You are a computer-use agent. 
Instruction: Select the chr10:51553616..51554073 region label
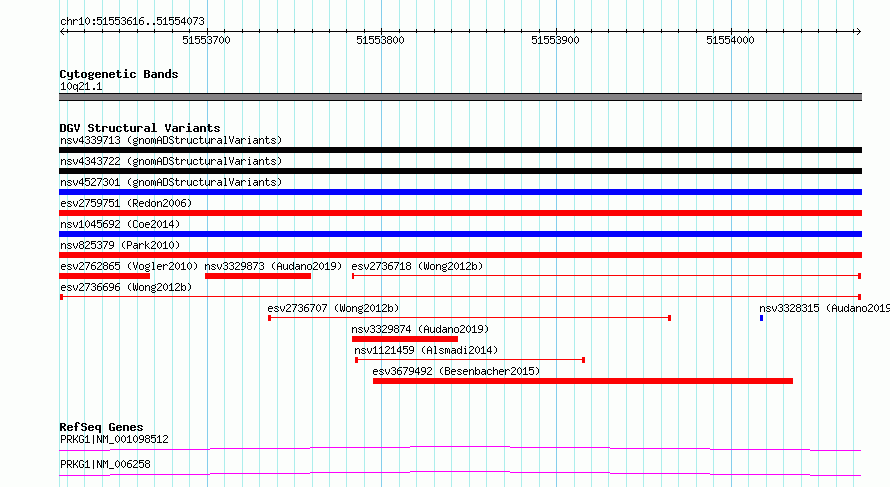point(132,21)
